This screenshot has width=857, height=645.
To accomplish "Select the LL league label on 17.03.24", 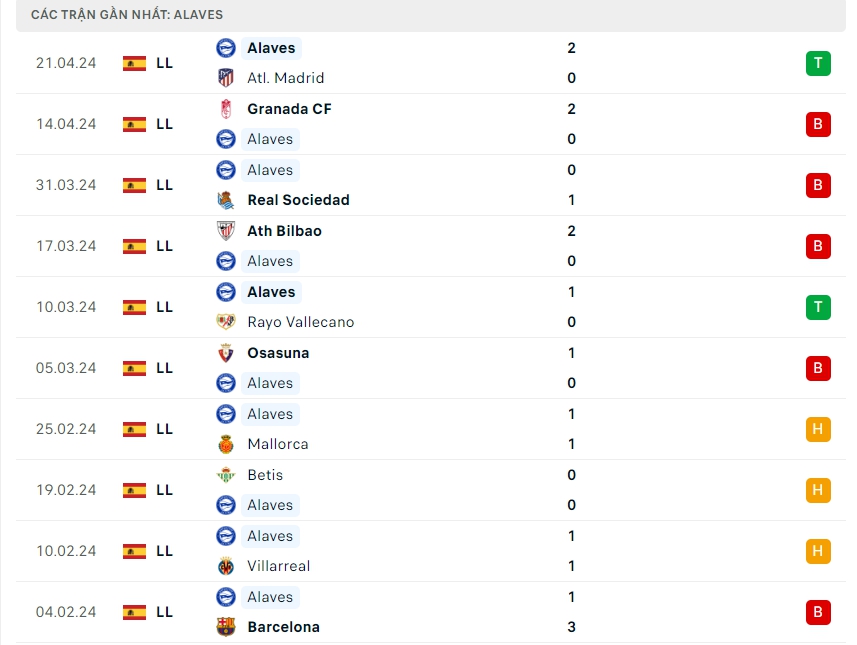I will click(x=164, y=246).
